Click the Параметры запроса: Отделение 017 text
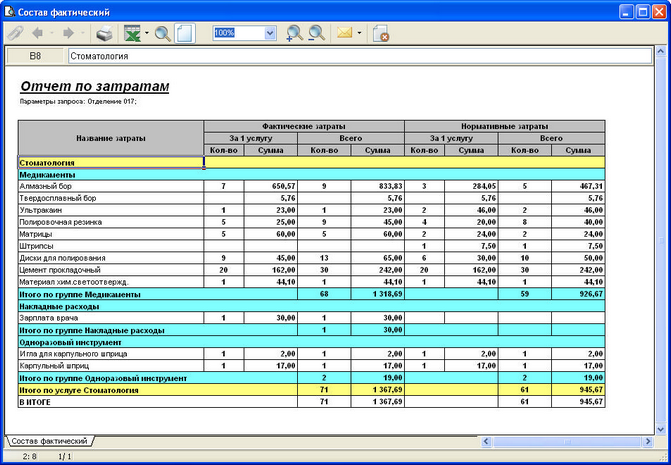This screenshot has width=671, height=465. coord(78,102)
